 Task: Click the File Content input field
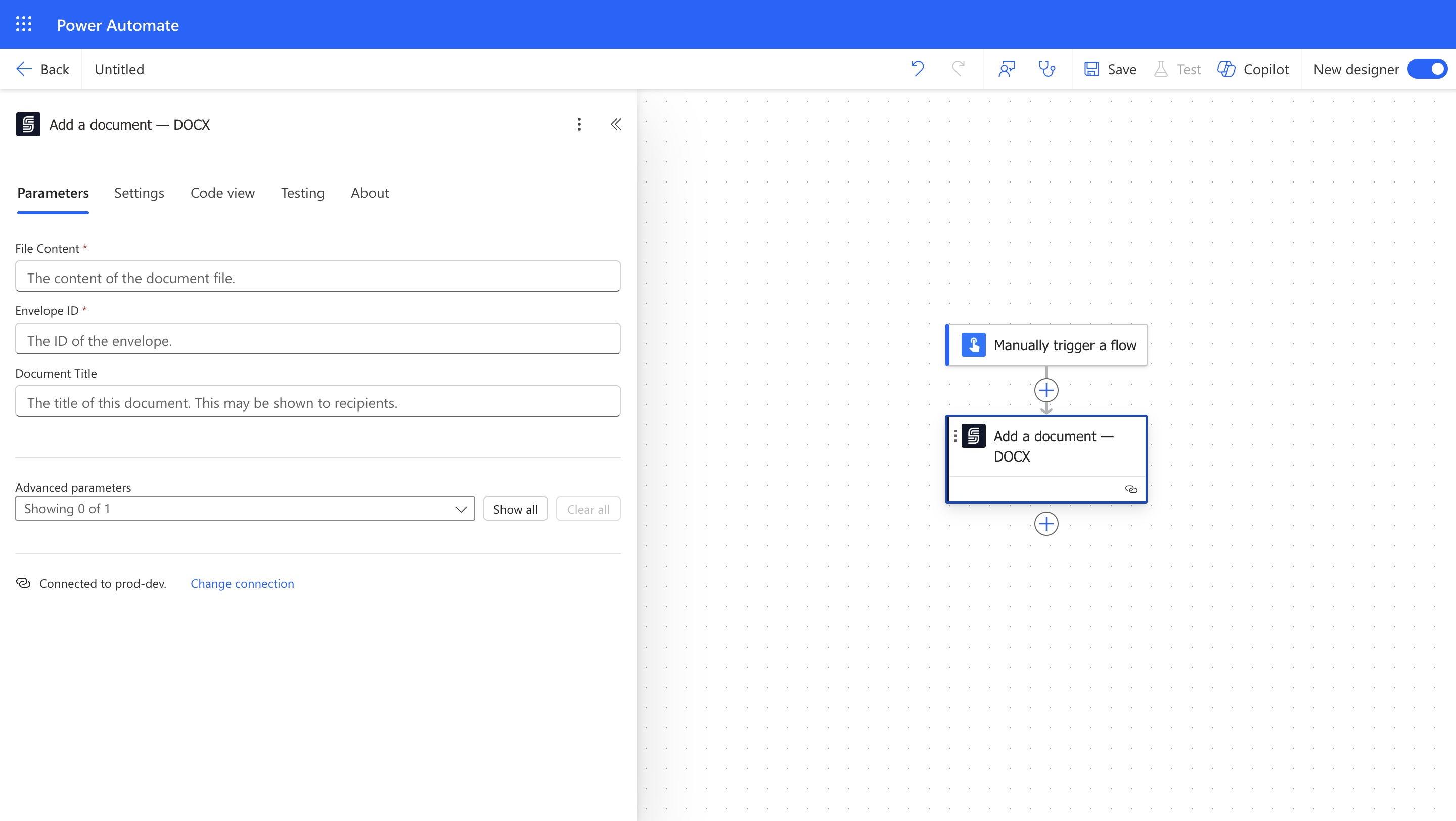tap(317, 277)
